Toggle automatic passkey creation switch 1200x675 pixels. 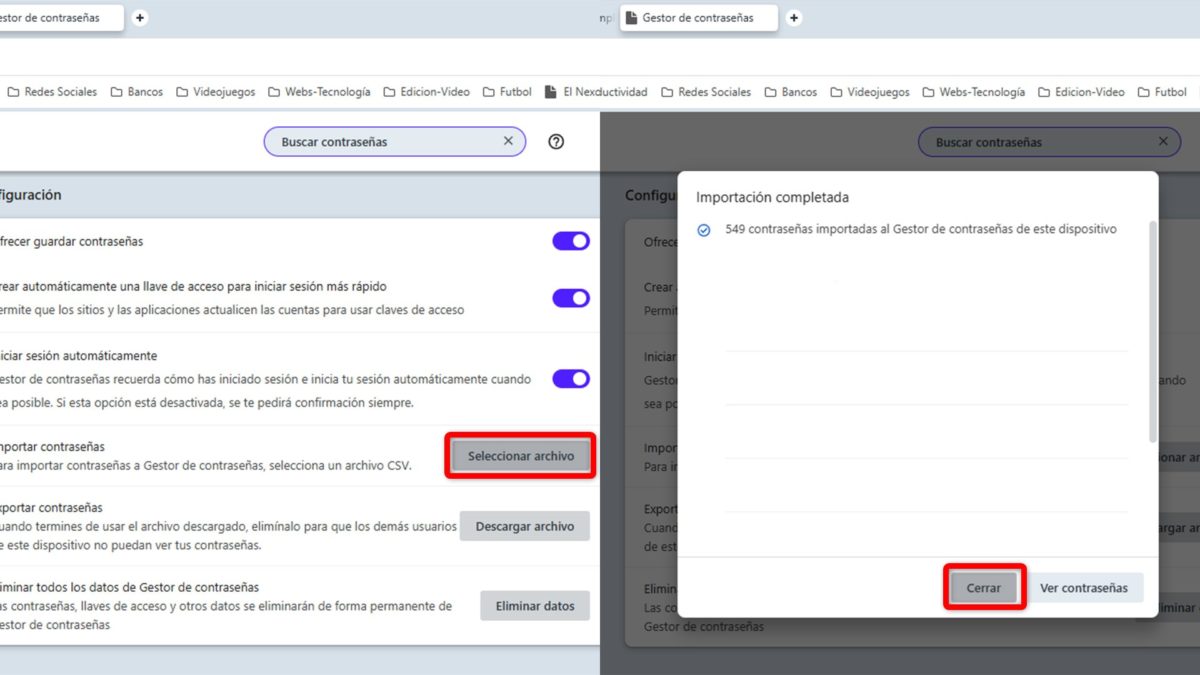[571, 298]
